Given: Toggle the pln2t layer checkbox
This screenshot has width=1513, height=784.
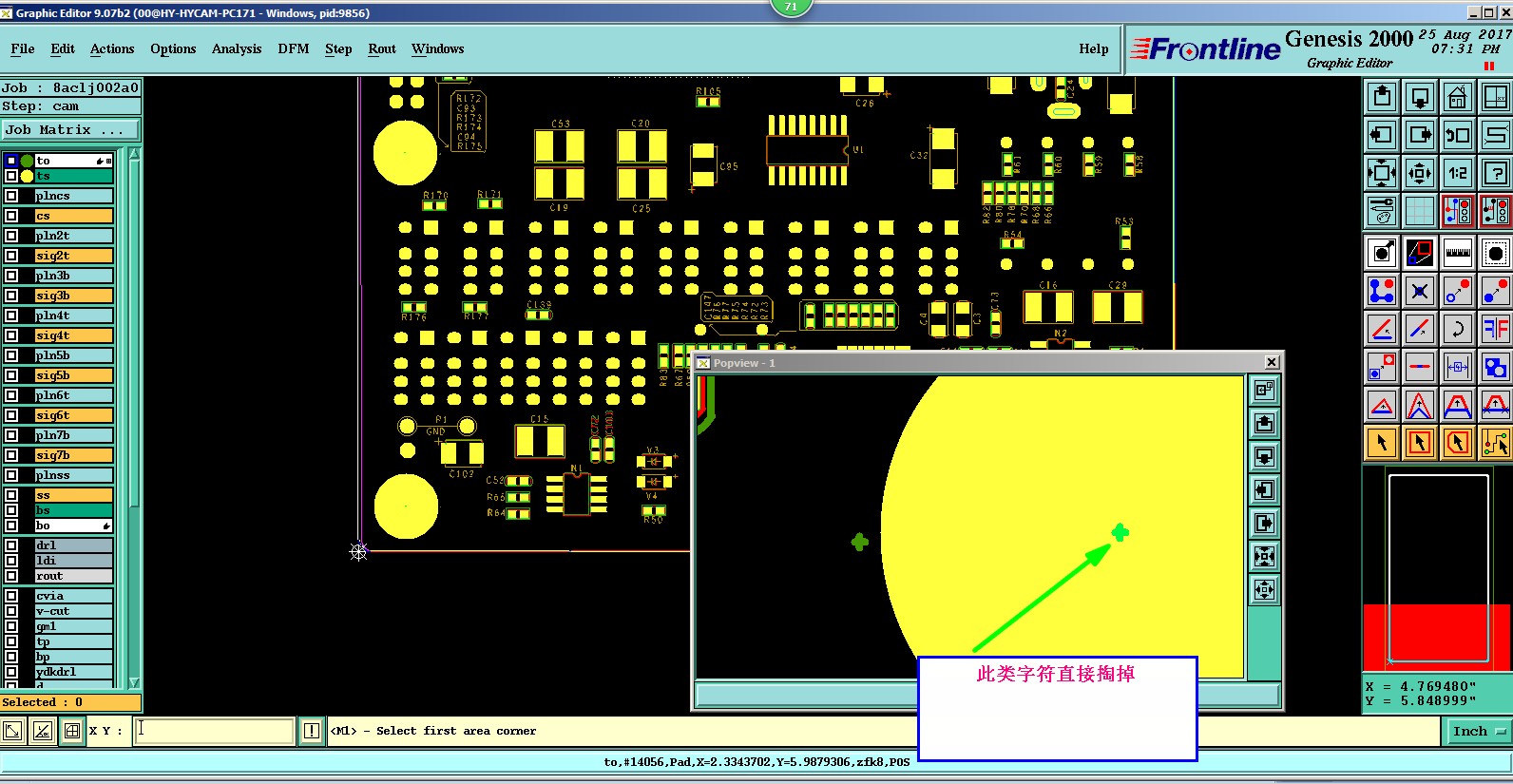Looking at the screenshot, I should pyautogui.click(x=11, y=236).
